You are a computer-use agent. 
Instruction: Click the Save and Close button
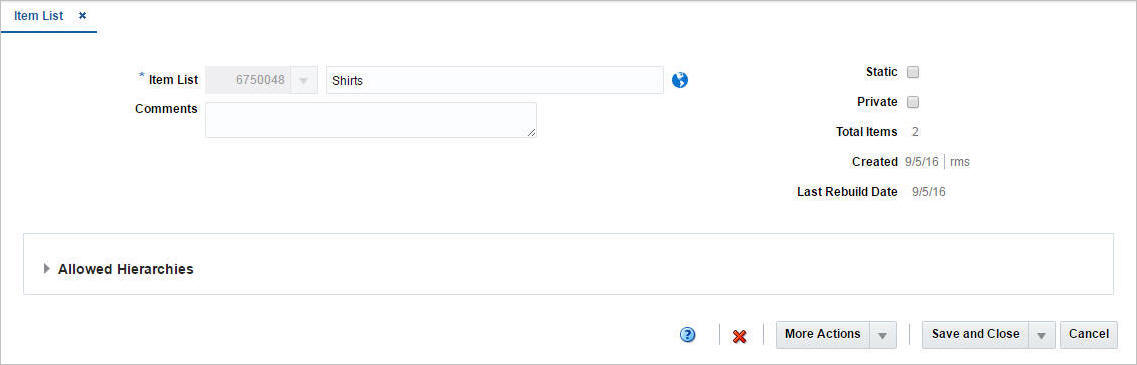975,335
